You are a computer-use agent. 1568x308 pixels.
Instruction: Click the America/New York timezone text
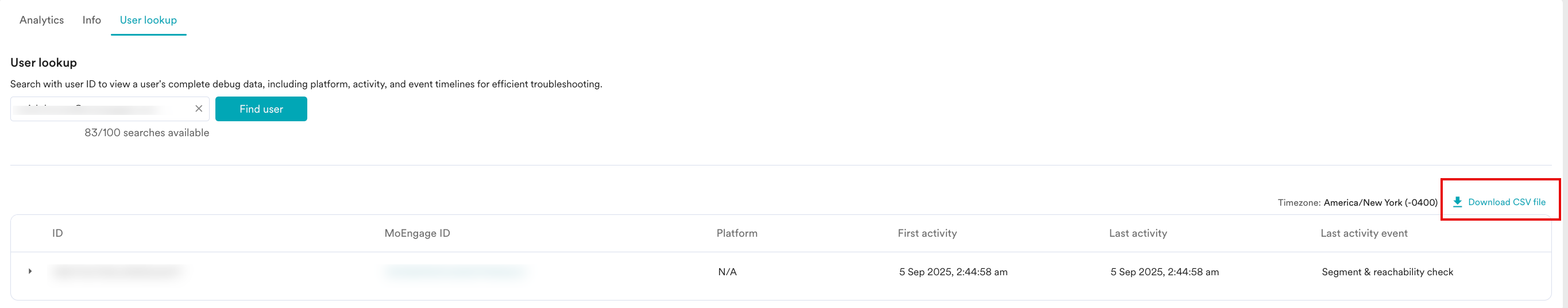[x=1380, y=203]
